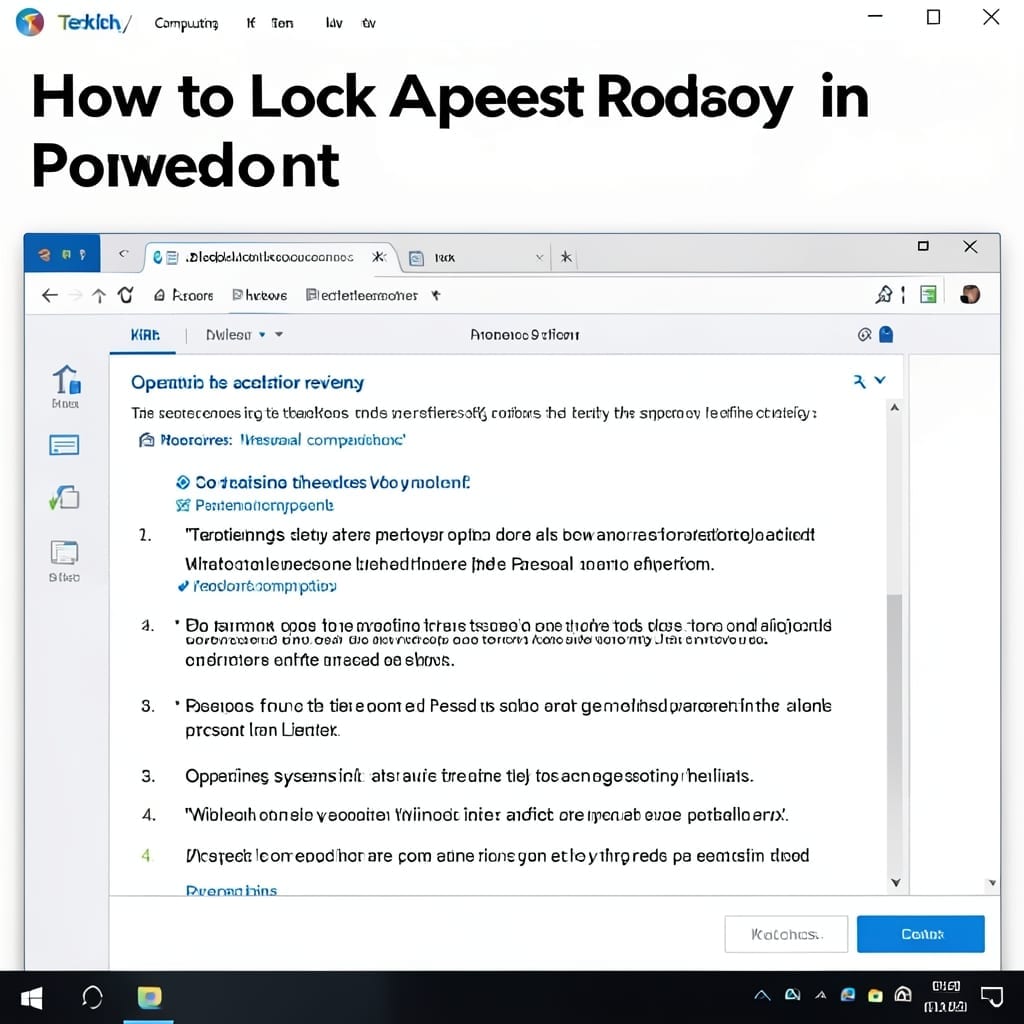
Task: Close the lick tab
Action: click(x=539, y=258)
